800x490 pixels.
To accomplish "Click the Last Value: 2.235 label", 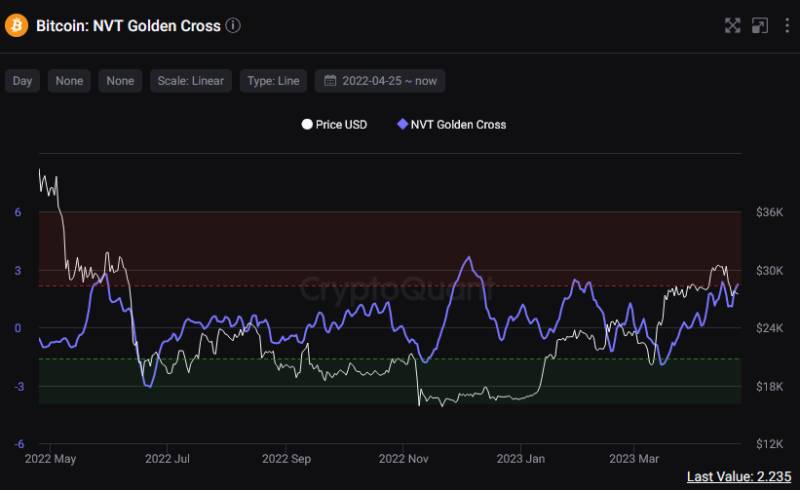I will click(x=738, y=477).
